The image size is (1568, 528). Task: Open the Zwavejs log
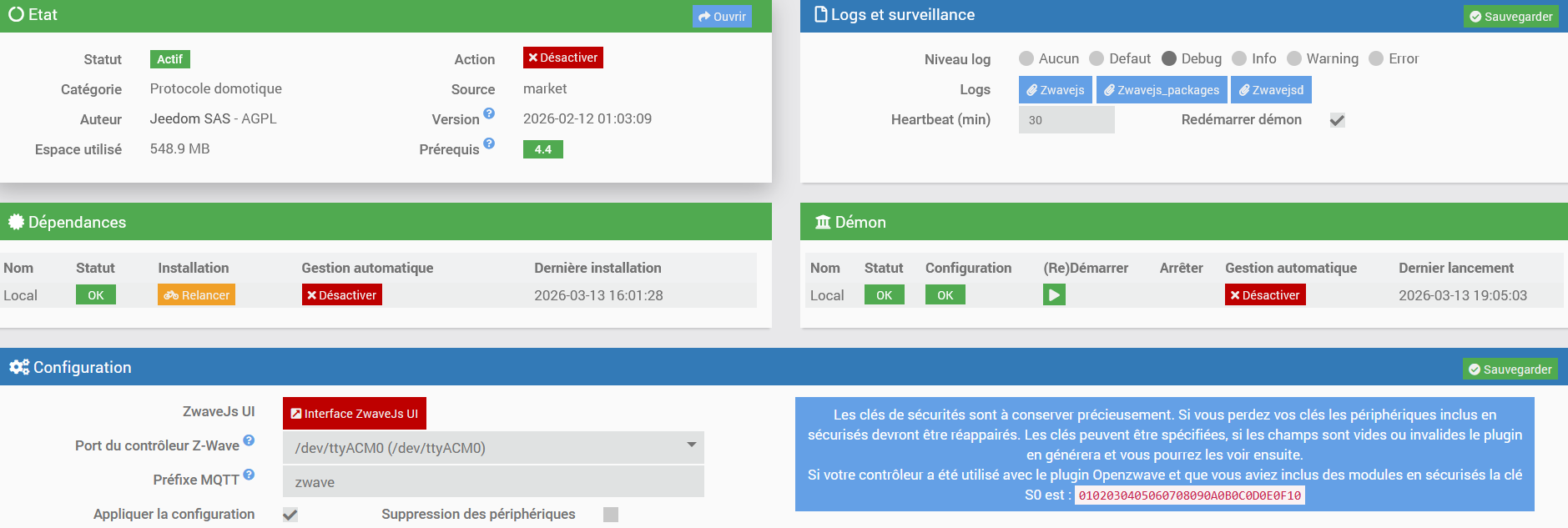click(1056, 90)
